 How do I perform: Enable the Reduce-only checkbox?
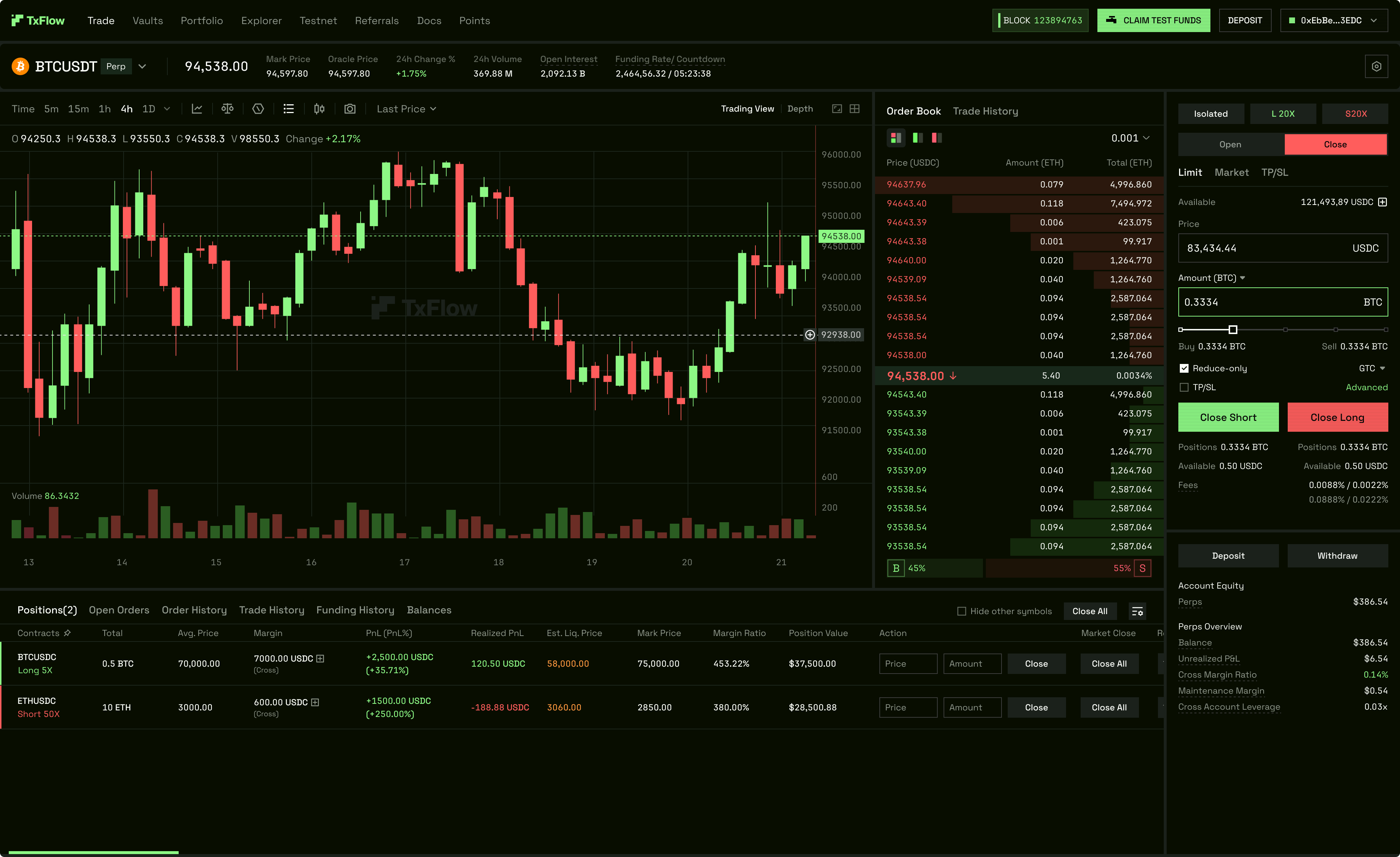click(x=1185, y=368)
